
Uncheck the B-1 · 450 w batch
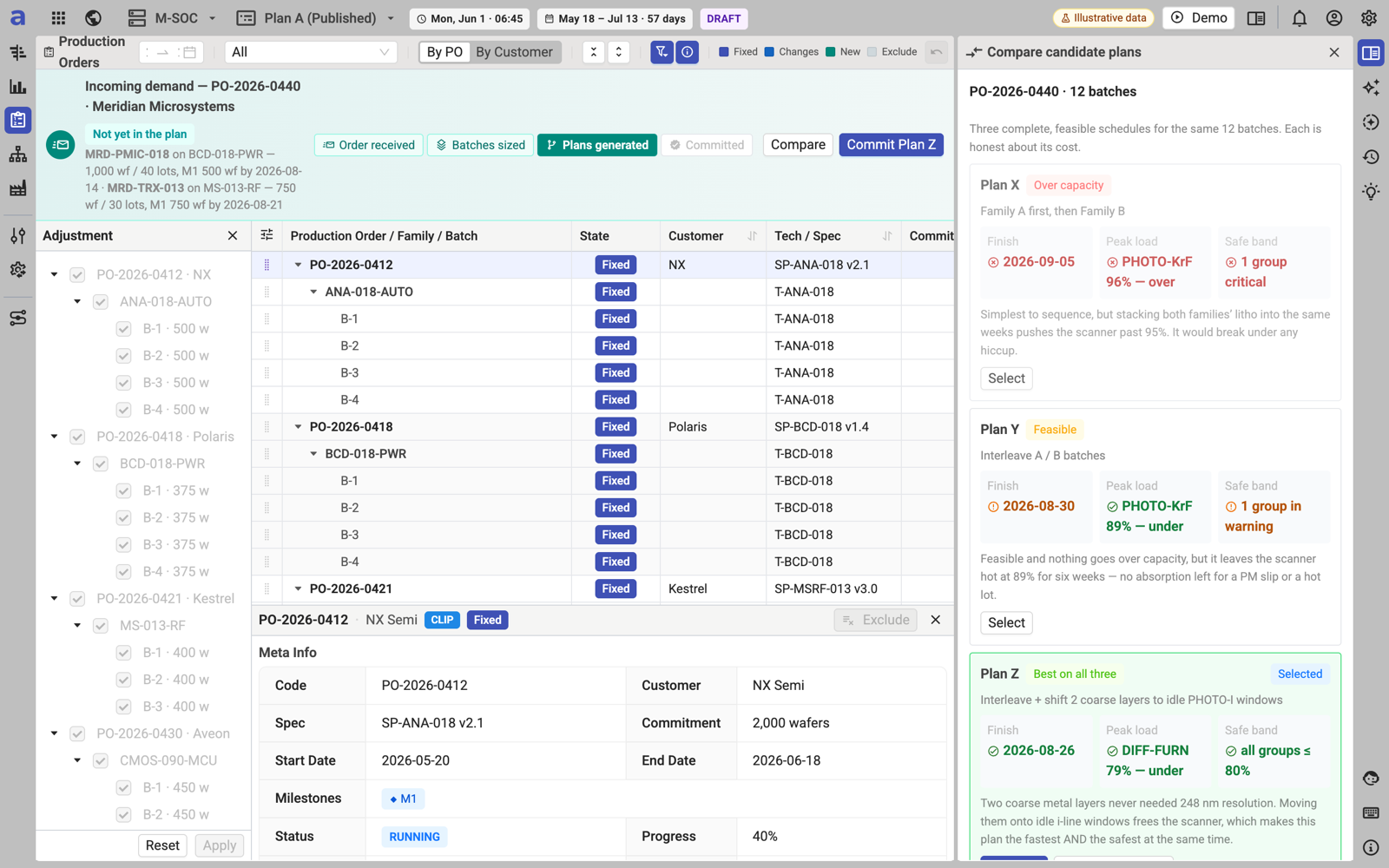point(124,787)
